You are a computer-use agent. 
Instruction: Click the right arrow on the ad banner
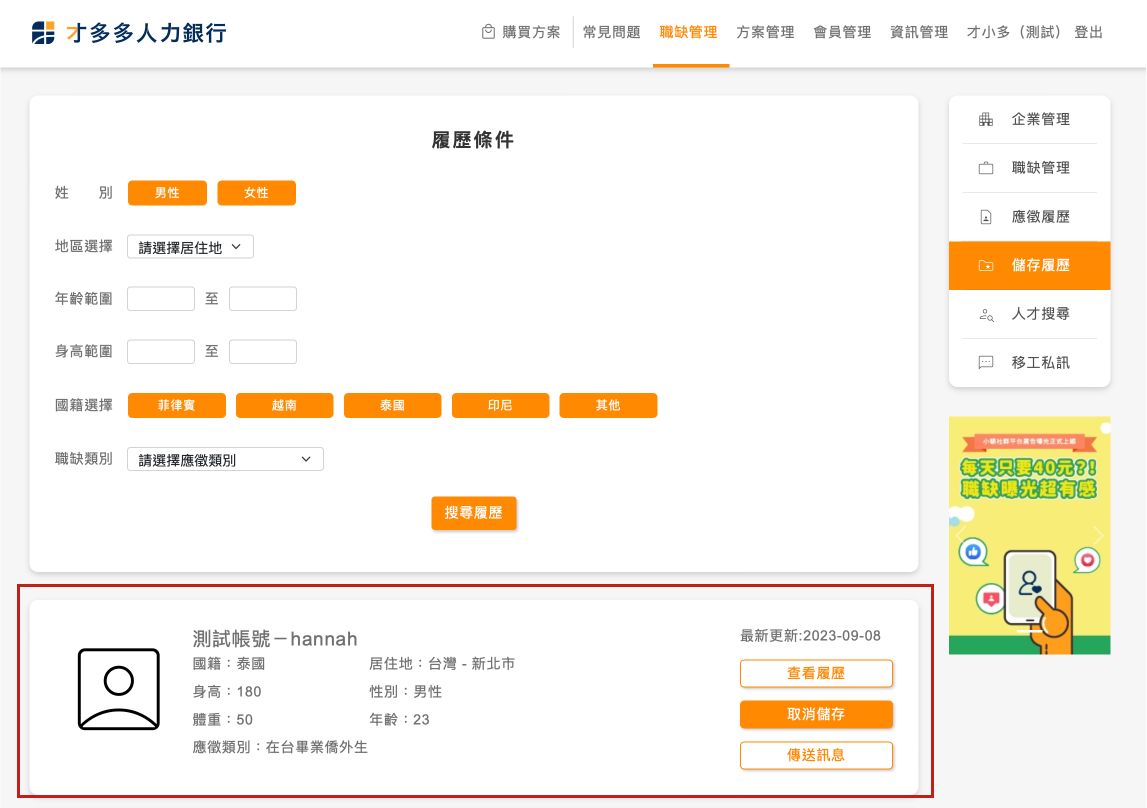[x=1098, y=535]
